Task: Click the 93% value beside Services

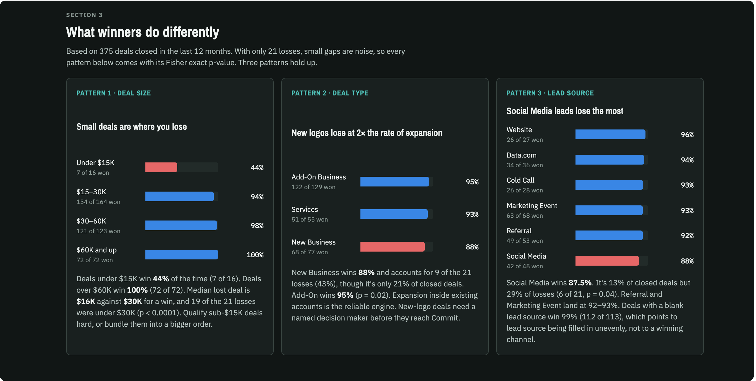Action: click(x=472, y=214)
